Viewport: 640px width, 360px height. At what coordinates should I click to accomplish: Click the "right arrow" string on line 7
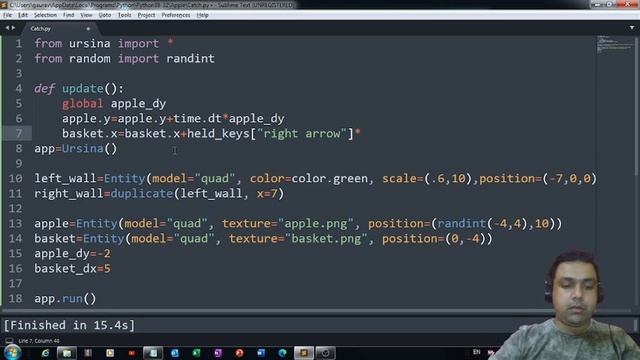302,133
